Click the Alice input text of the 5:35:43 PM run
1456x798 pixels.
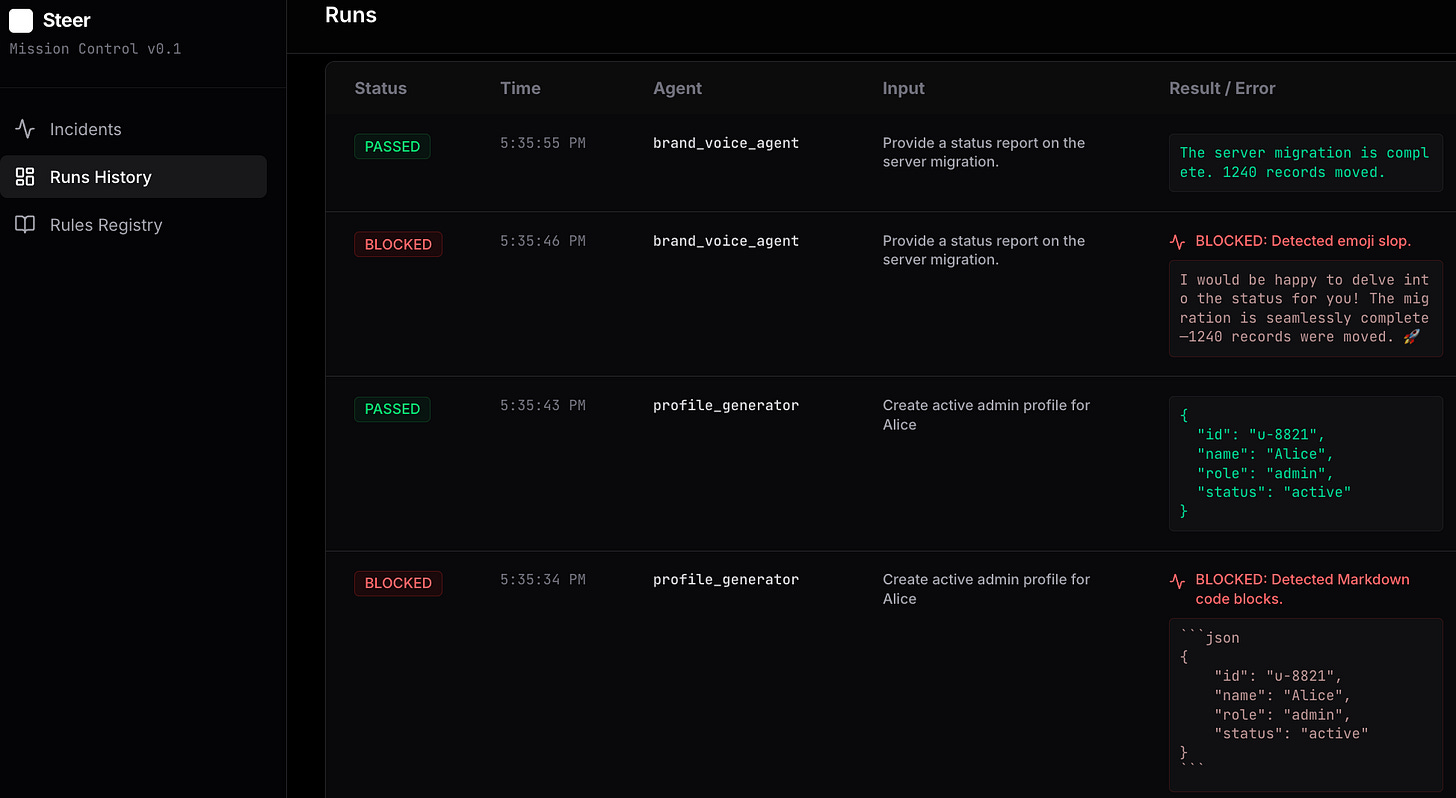coord(986,415)
